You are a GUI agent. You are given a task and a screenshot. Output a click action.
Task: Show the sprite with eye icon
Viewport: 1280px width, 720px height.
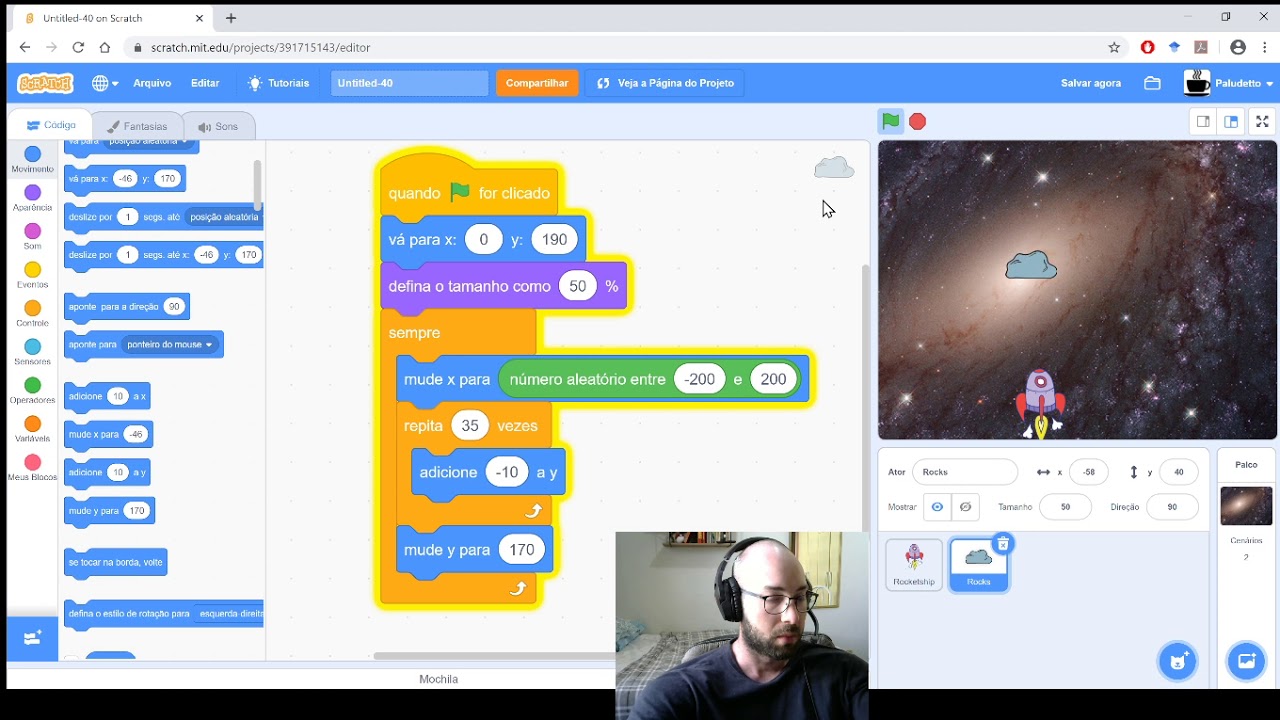pyautogui.click(x=937, y=507)
